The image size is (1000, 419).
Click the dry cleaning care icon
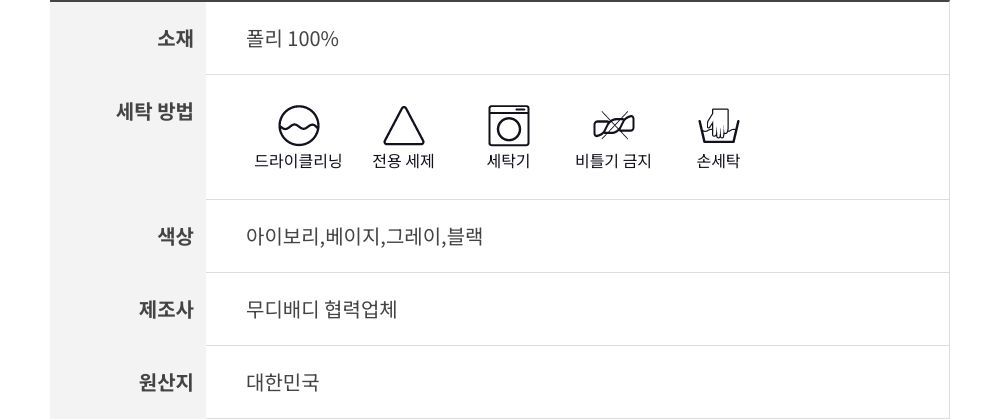tap(298, 126)
